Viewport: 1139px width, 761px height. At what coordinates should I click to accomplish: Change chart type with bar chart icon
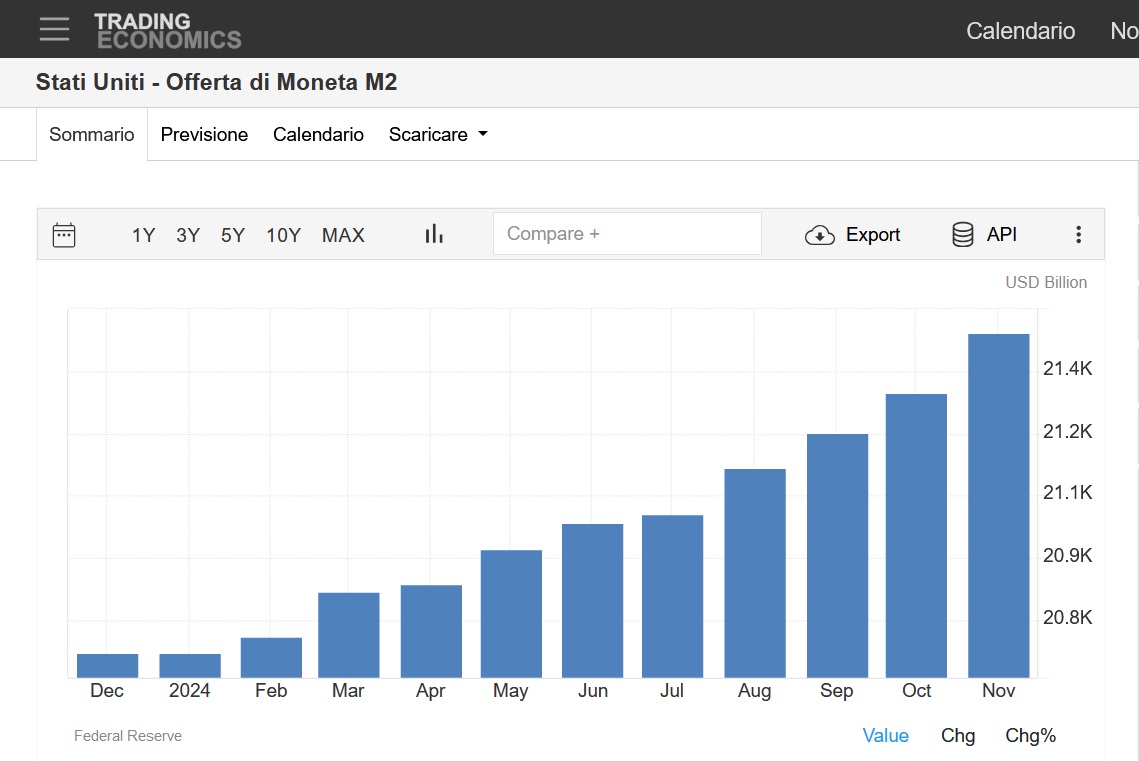(x=434, y=234)
